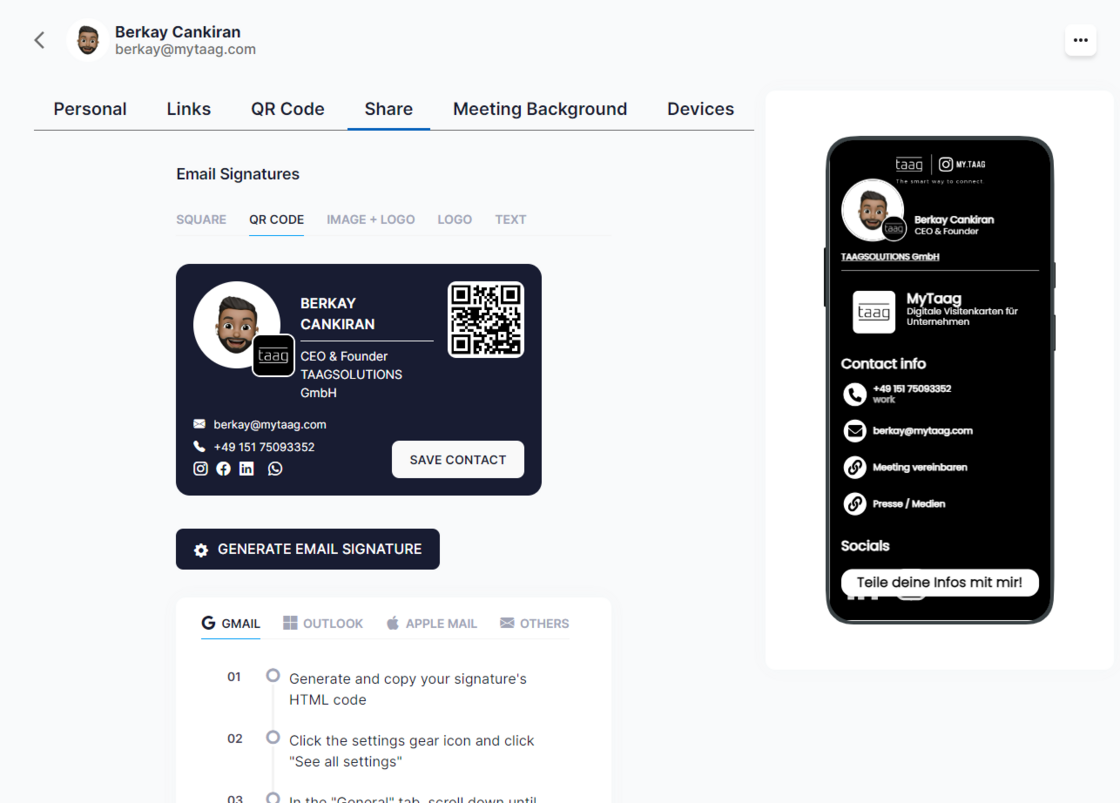Screen dimensions: 1120x803
Task: Select the SQUARE signature style
Action: click(201, 219)
